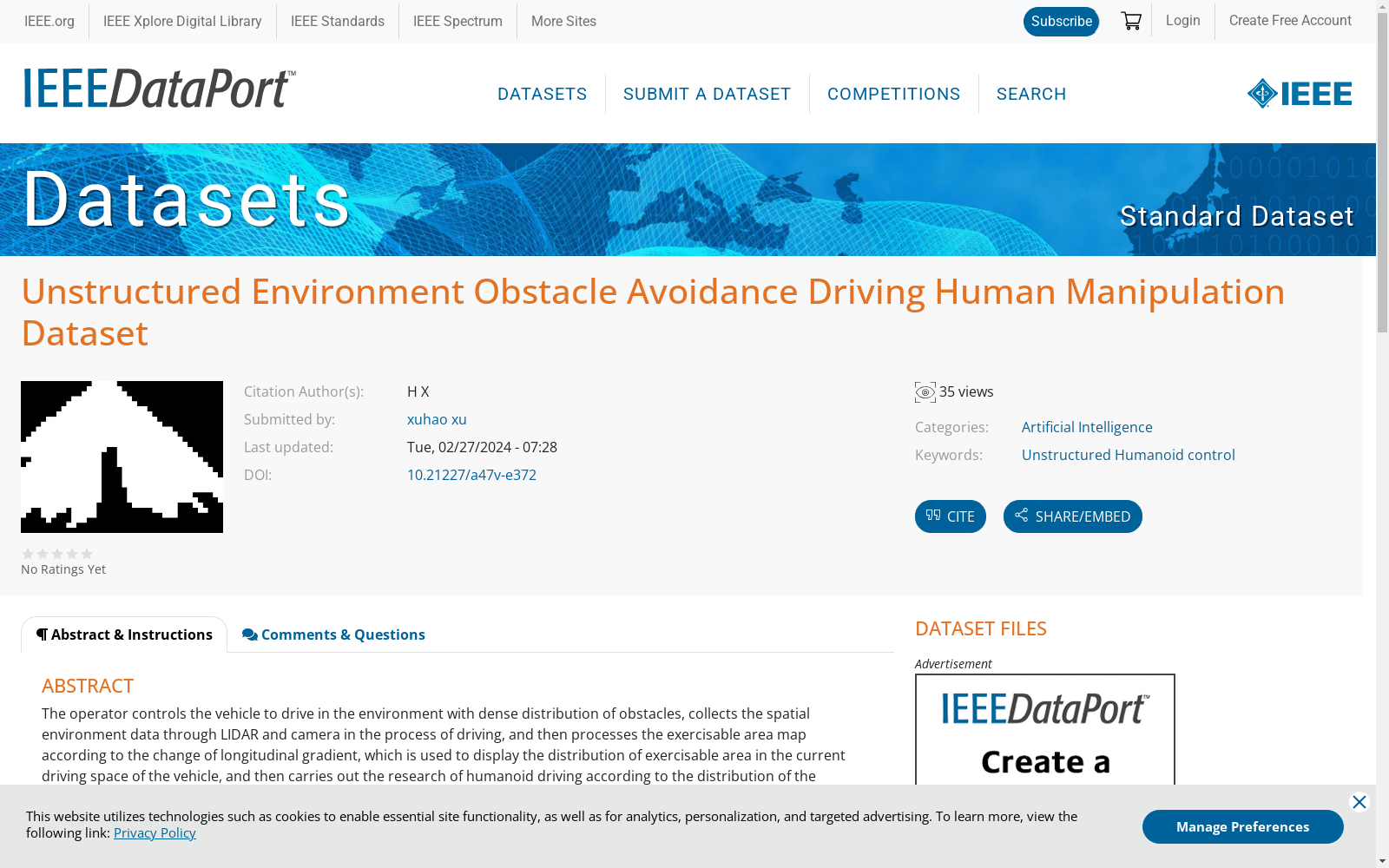Rate the dataset with five stars
1389x868 pixels.
87,554
